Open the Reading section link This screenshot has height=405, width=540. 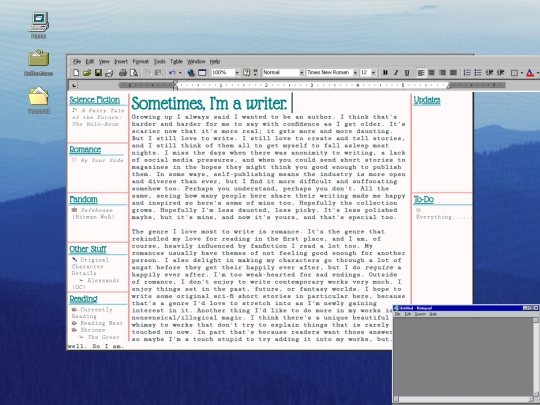coord(83,299)
